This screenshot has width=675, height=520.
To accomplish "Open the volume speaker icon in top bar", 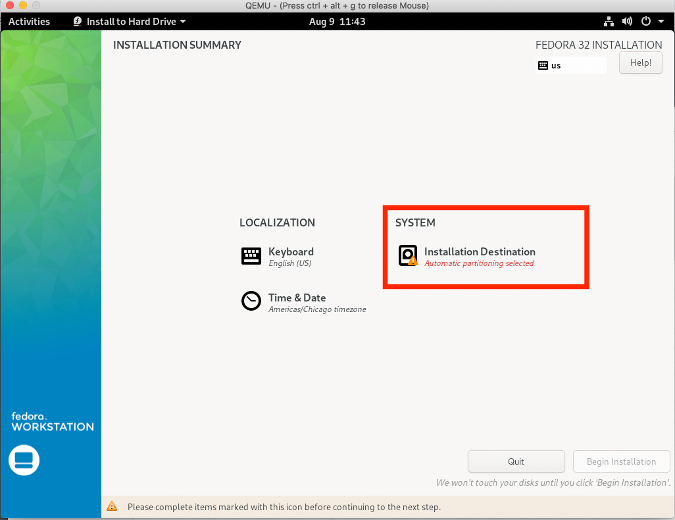I will pos(627,21).
